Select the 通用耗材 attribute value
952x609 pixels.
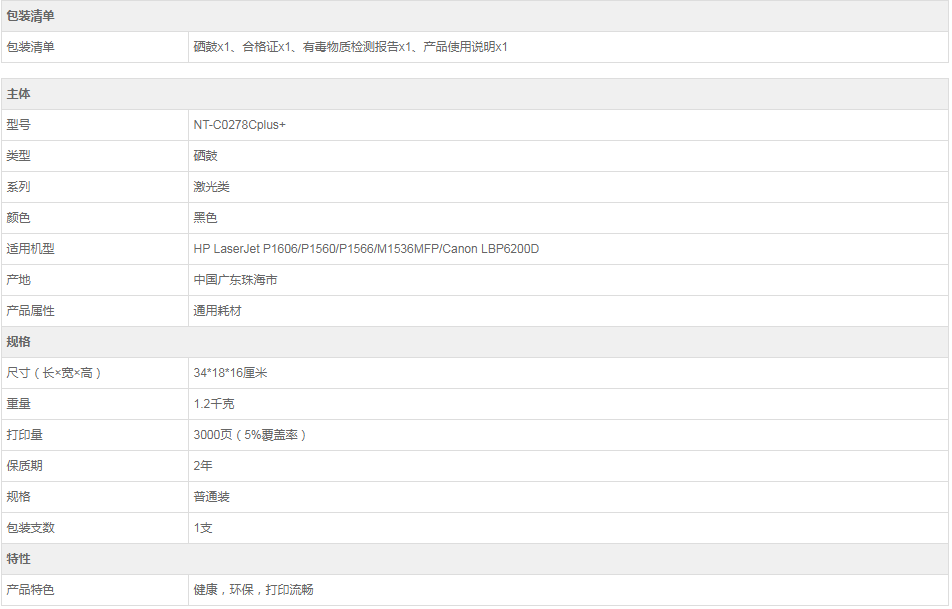point(217,311)
